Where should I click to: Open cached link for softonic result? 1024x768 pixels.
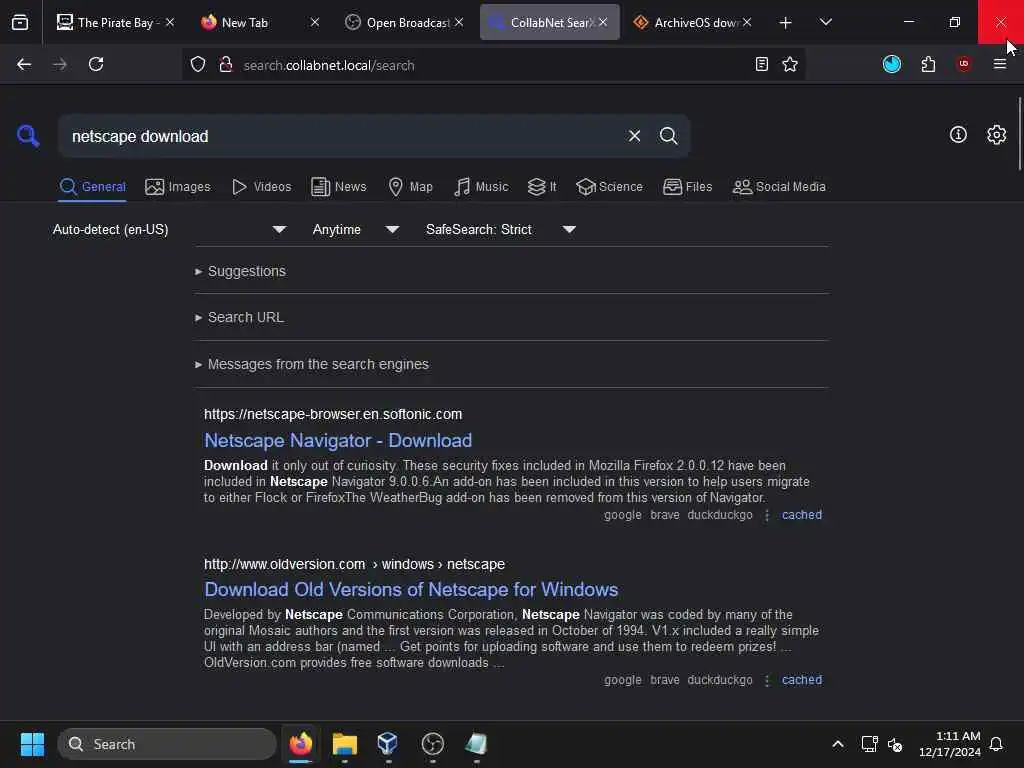coord(802,515)
